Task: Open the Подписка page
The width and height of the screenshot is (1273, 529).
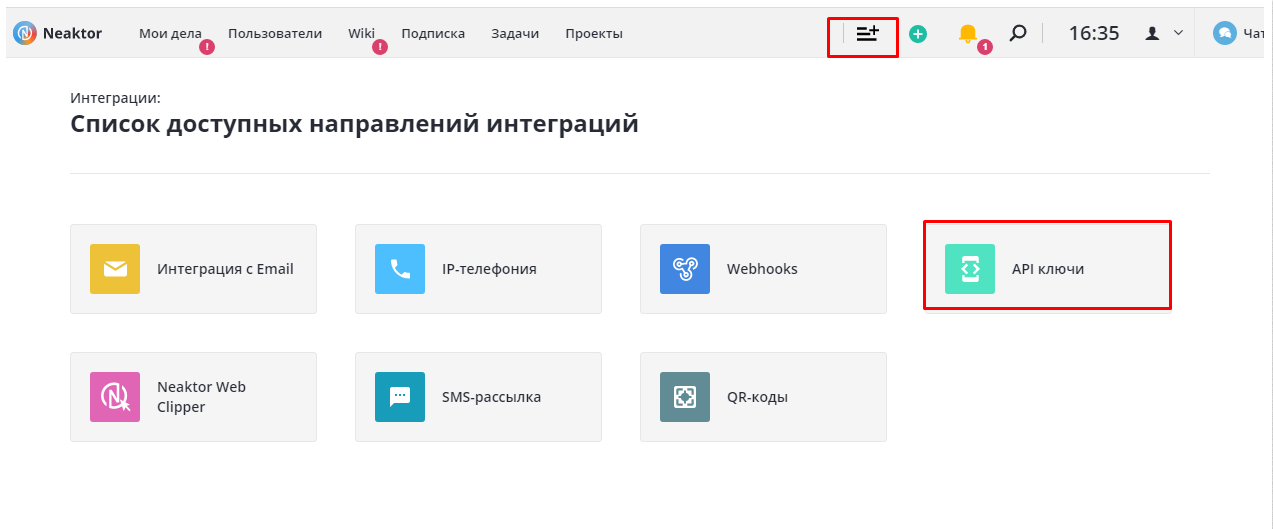Action: click(x=433, y=33)
